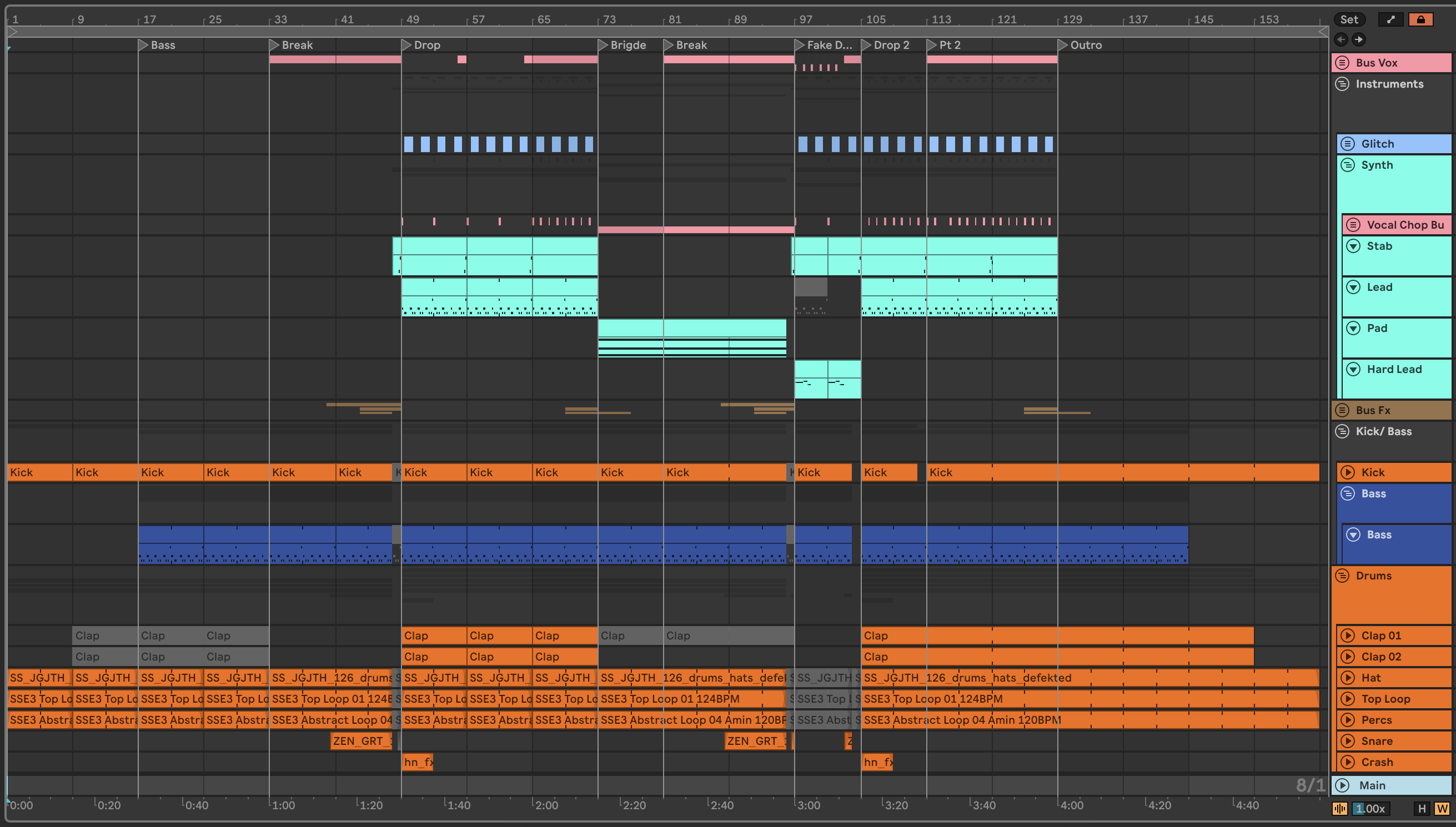Disable the W width optimize toggle
1456x827 pixels.
(1441, 809)
